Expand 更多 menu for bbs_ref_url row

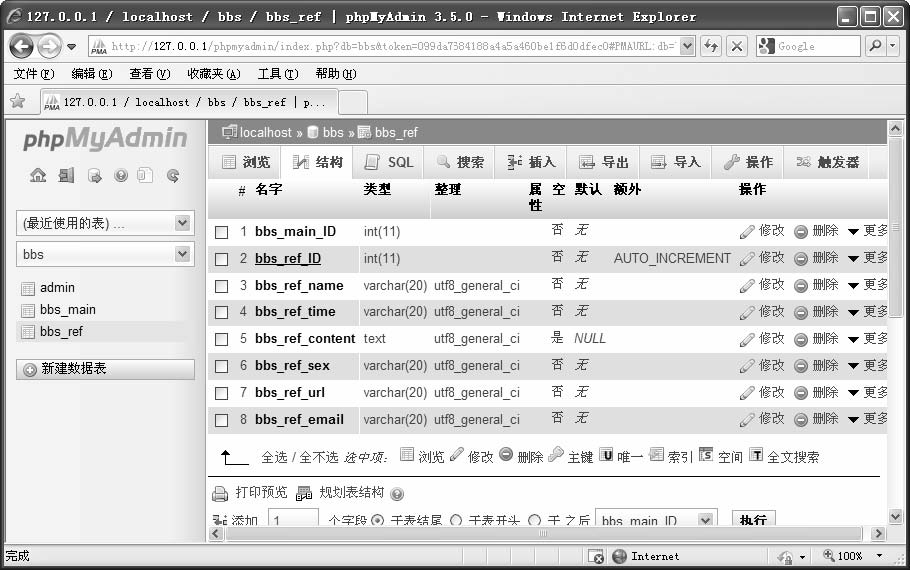[x=867, y=393]
